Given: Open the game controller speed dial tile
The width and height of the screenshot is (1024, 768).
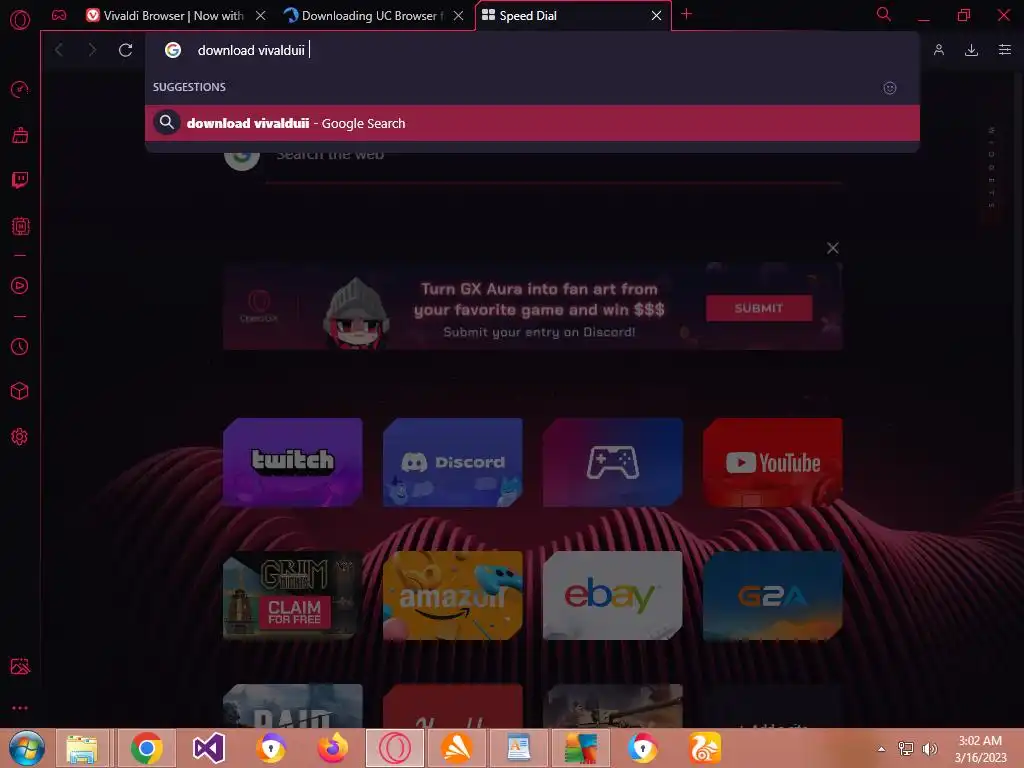Looking at the screenshot, I should 613,462.
